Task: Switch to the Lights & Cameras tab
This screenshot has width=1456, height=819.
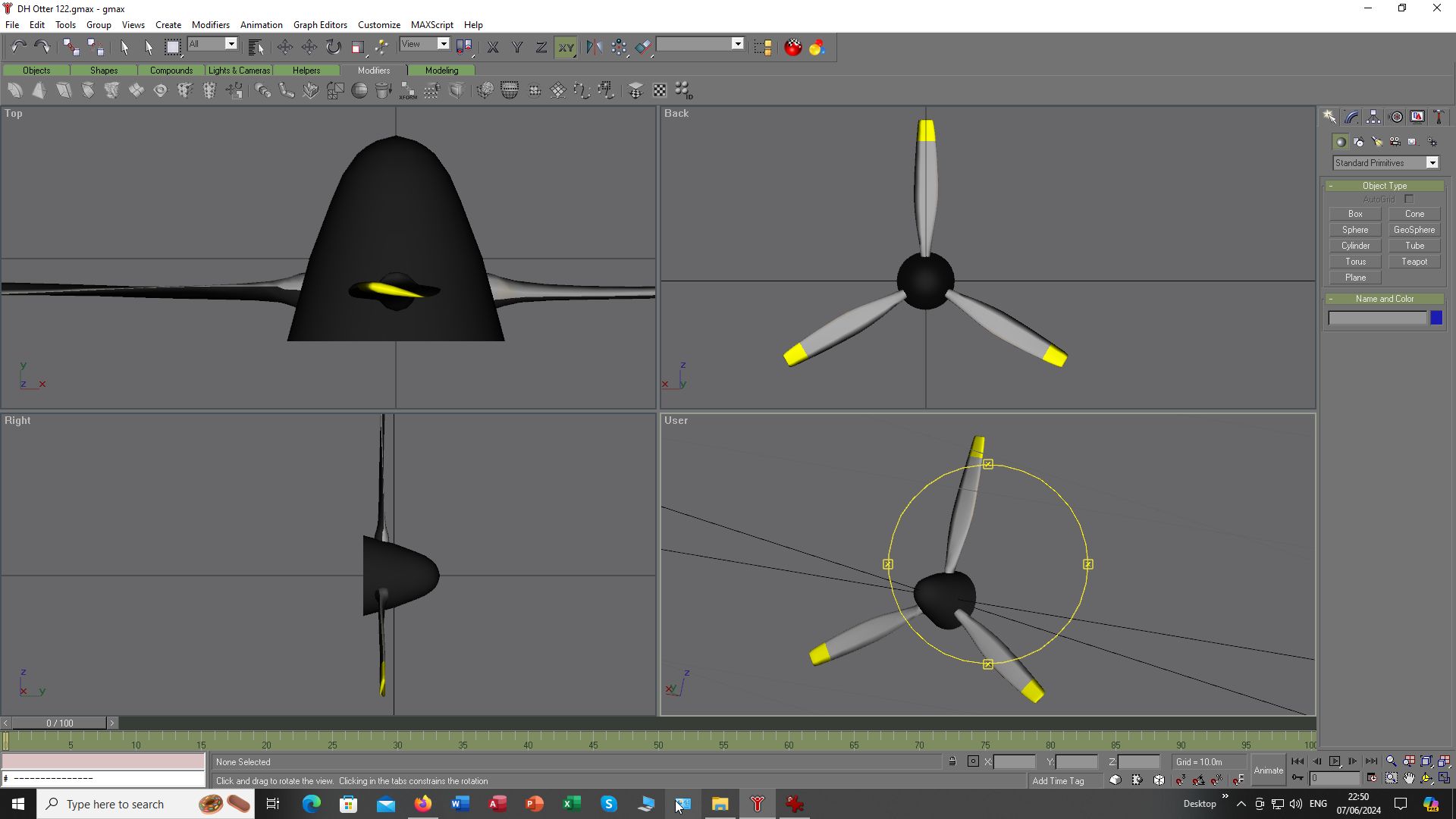Action: click(239, 71)
